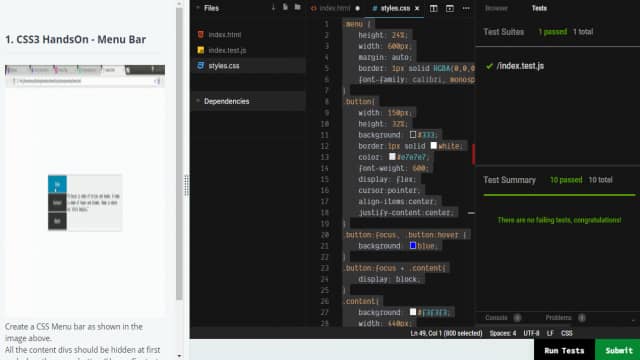Switch to the index.html editor tab
Screen dimensions: 640x360
pyautogui.click(x=335, y=8)
